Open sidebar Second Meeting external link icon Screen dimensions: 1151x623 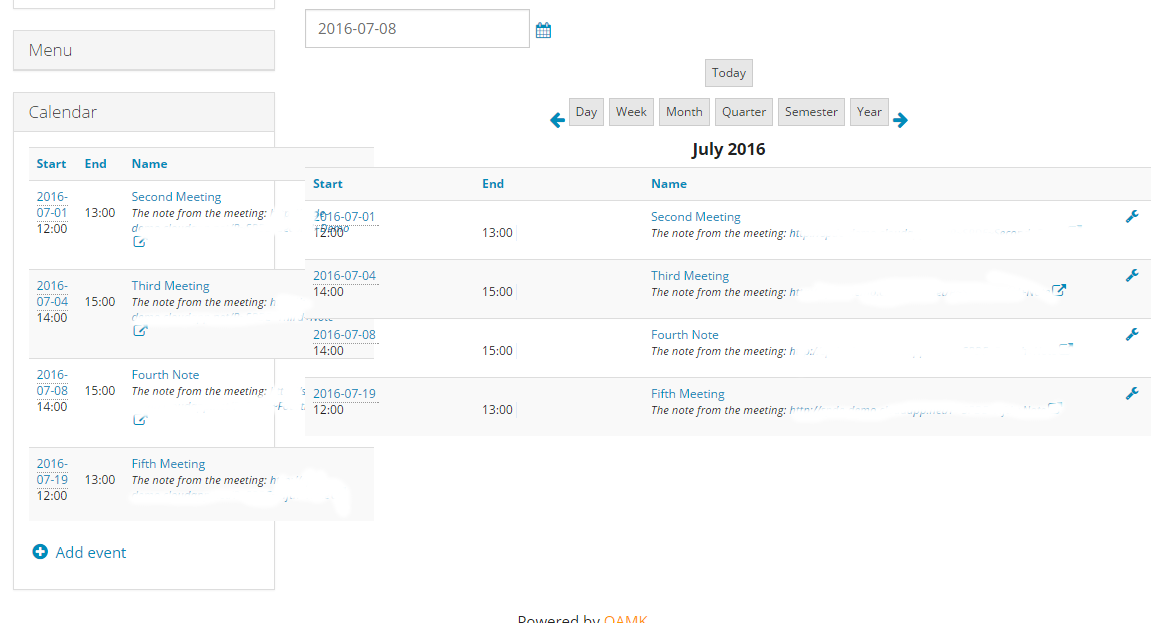pos(139,241)
